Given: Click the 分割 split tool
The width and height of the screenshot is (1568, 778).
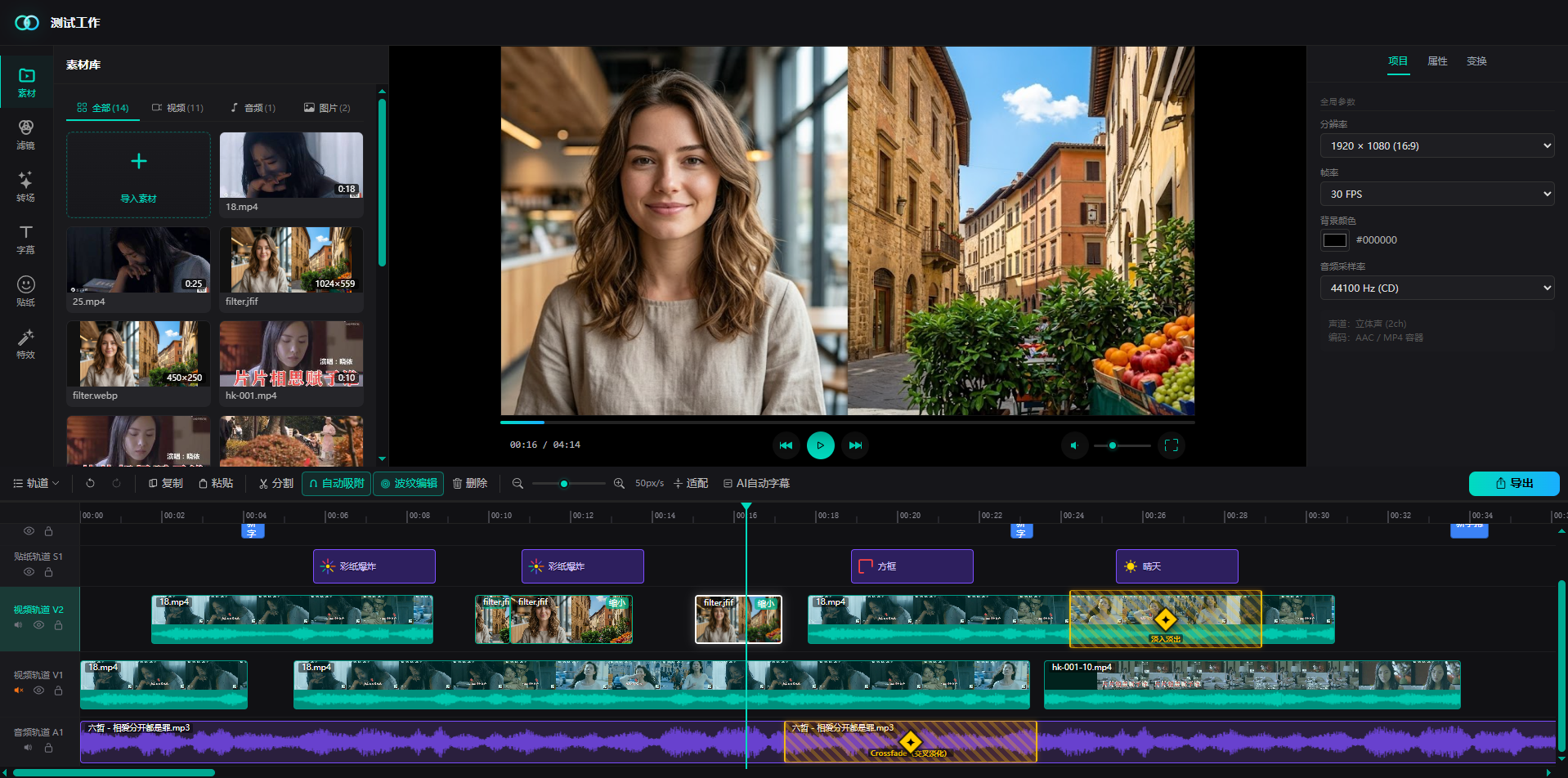Looking at the screenshot, I should point(276,484).
